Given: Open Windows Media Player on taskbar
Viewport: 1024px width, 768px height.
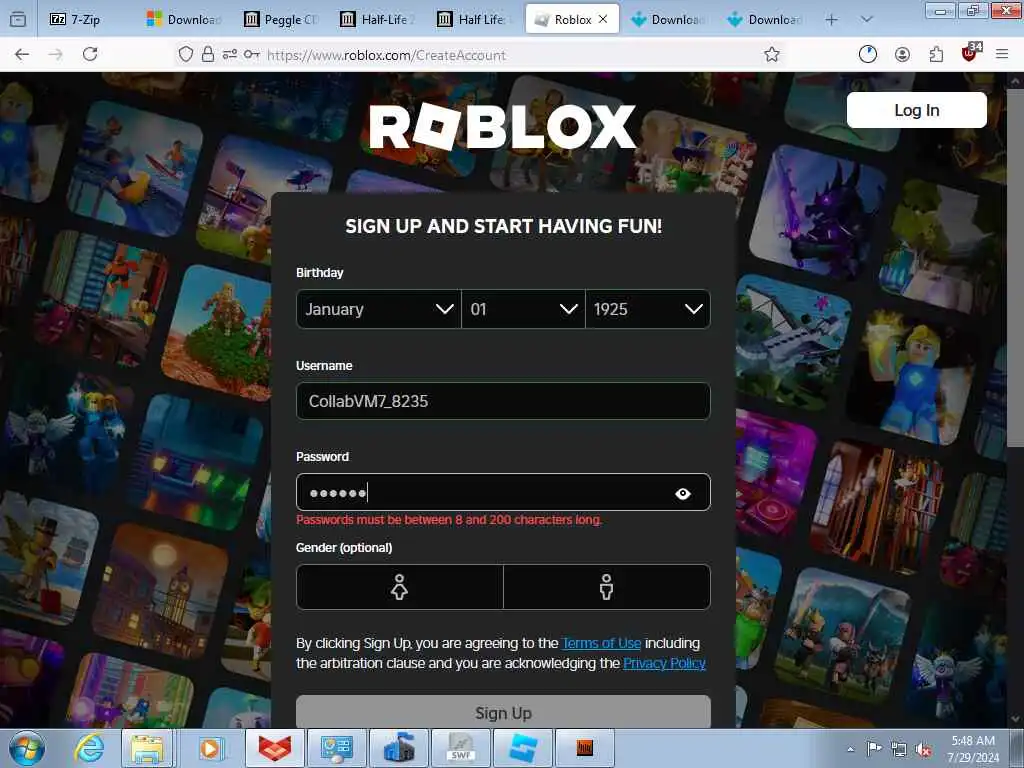Looking at the screenshot, I should click(x=210, y=748).
